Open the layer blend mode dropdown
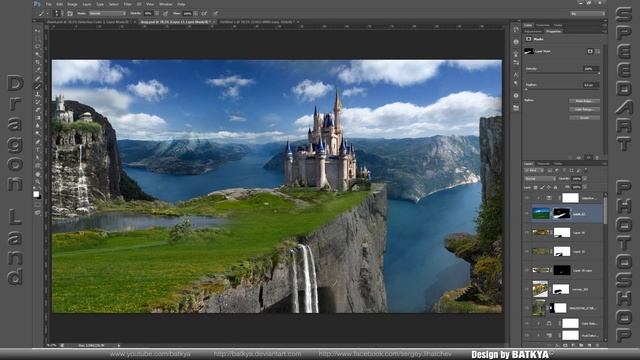640x360 pixels. (540, 179)
